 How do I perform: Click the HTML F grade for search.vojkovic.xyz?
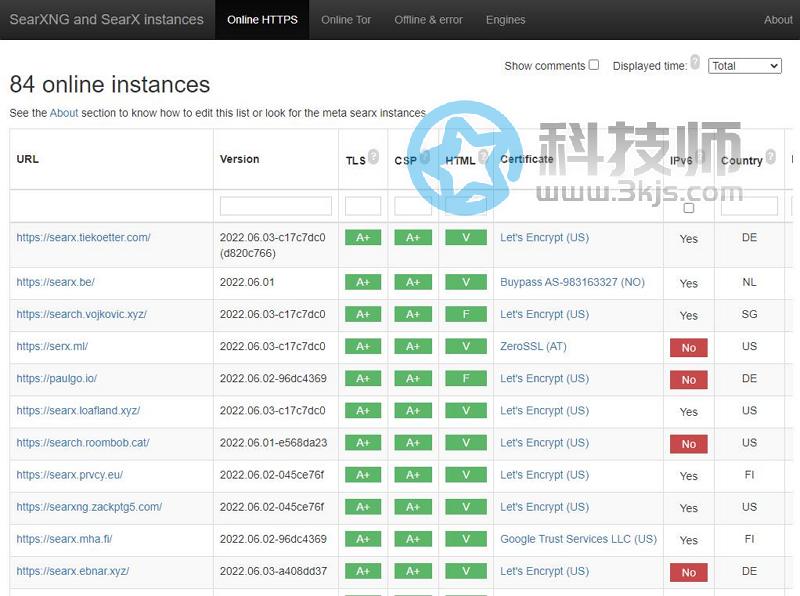(x=466, y=314)
